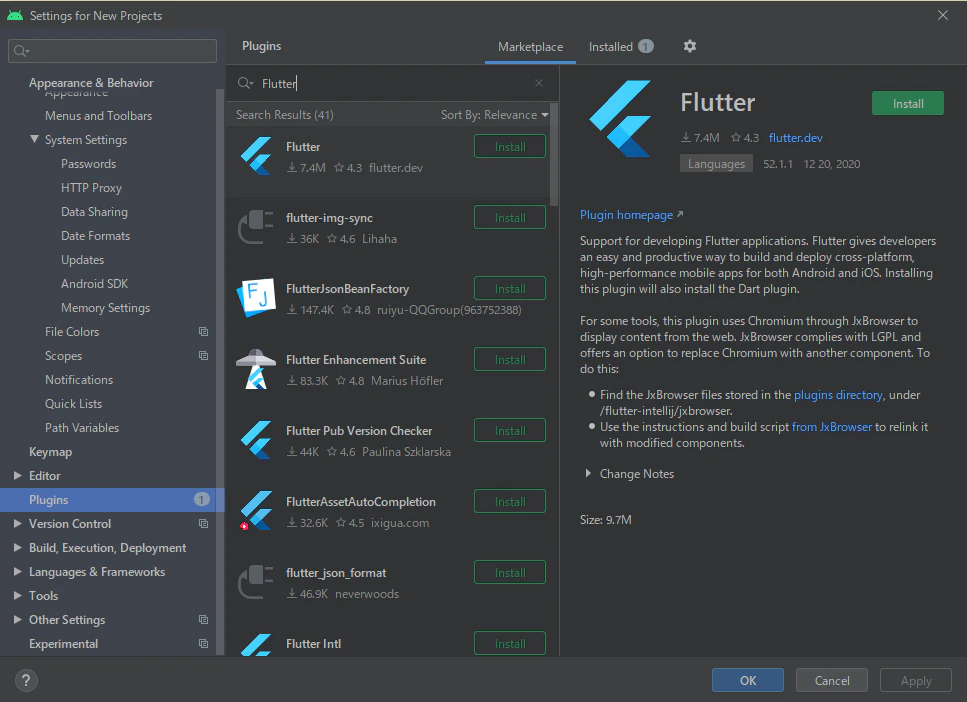Click the copy icon beside Version Control
Screen dimensions: 967x702
click(x=204, y=524)
